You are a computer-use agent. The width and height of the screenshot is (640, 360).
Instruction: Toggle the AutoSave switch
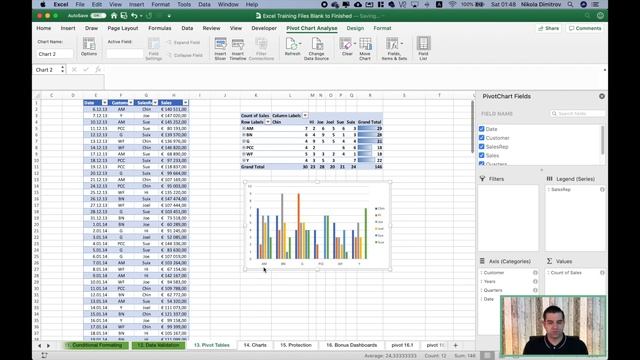[98, 16]
